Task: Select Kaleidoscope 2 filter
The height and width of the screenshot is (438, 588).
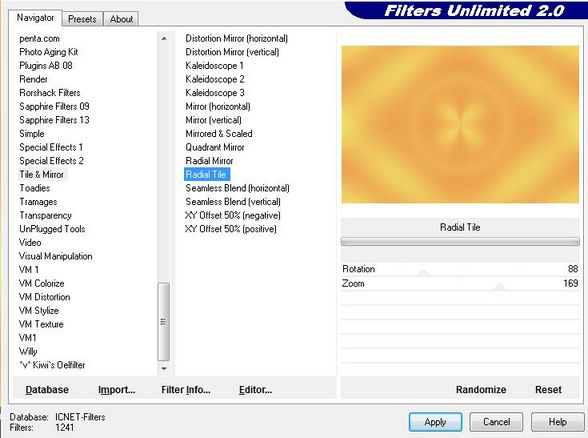Action: (x=215, y=79)
